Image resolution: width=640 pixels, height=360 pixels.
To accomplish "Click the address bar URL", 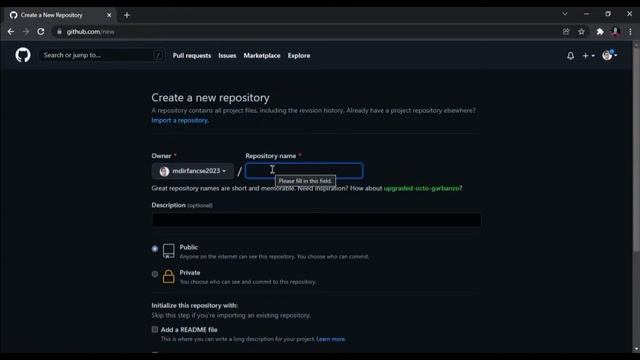I will coord(91,31).
